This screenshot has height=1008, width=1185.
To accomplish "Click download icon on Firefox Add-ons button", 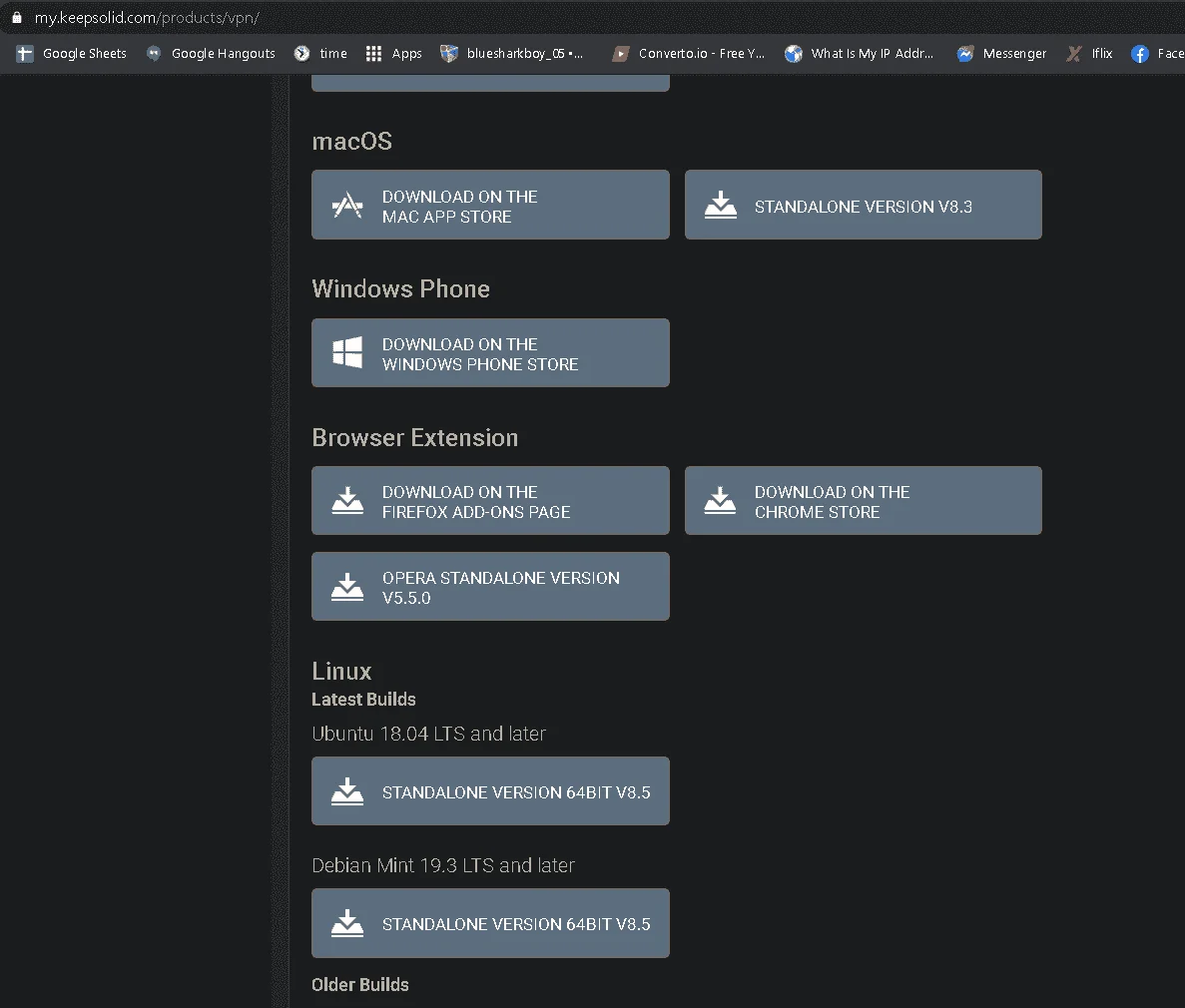I will (347, 500).
